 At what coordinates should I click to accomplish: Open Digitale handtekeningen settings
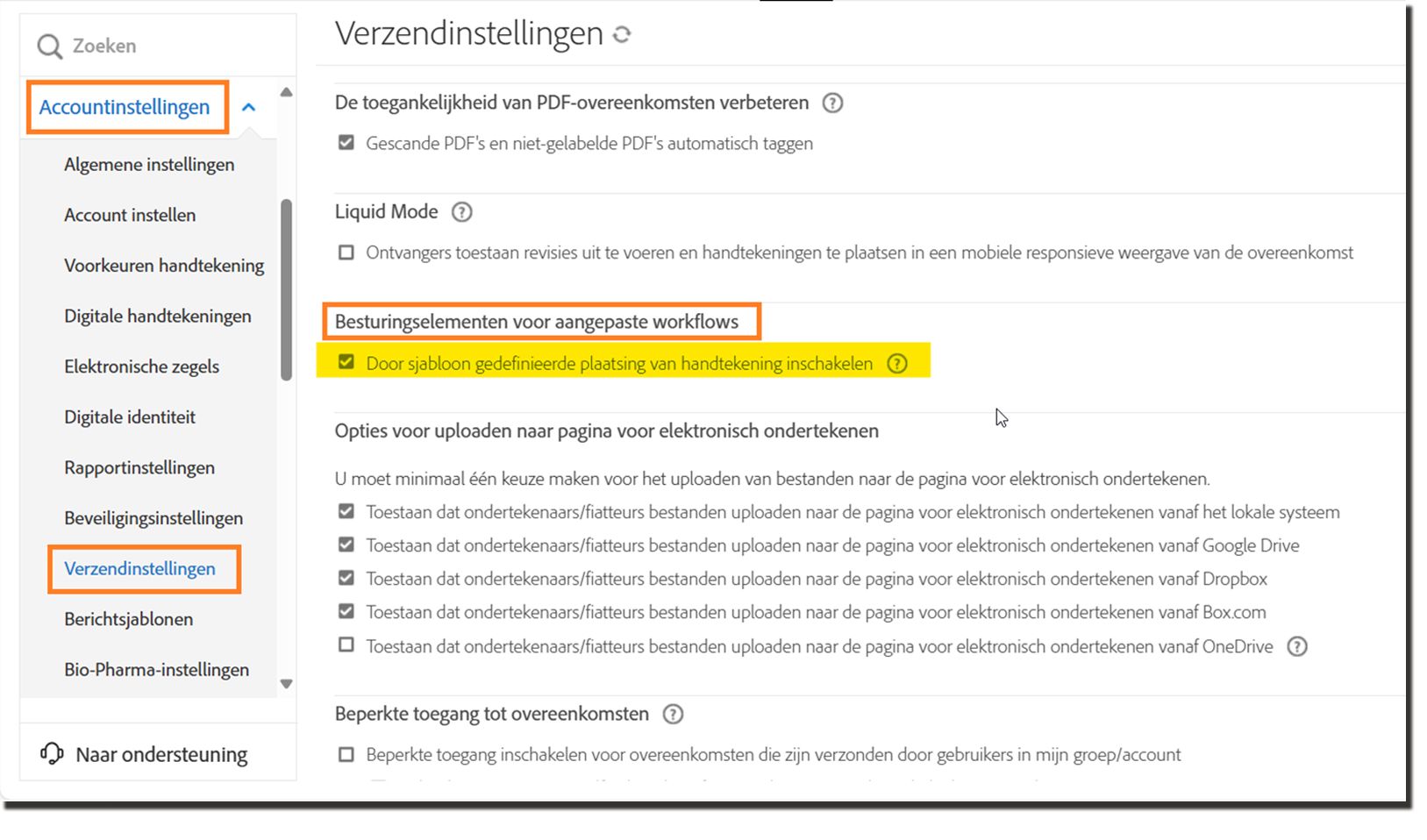[x=158, y=317]
